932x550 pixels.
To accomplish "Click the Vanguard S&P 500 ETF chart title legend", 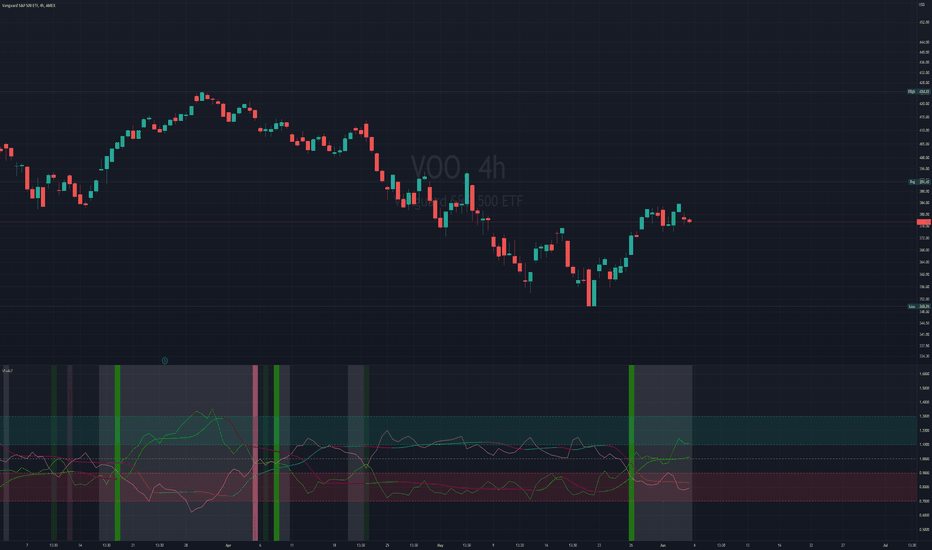I will (x=29, y=5).
